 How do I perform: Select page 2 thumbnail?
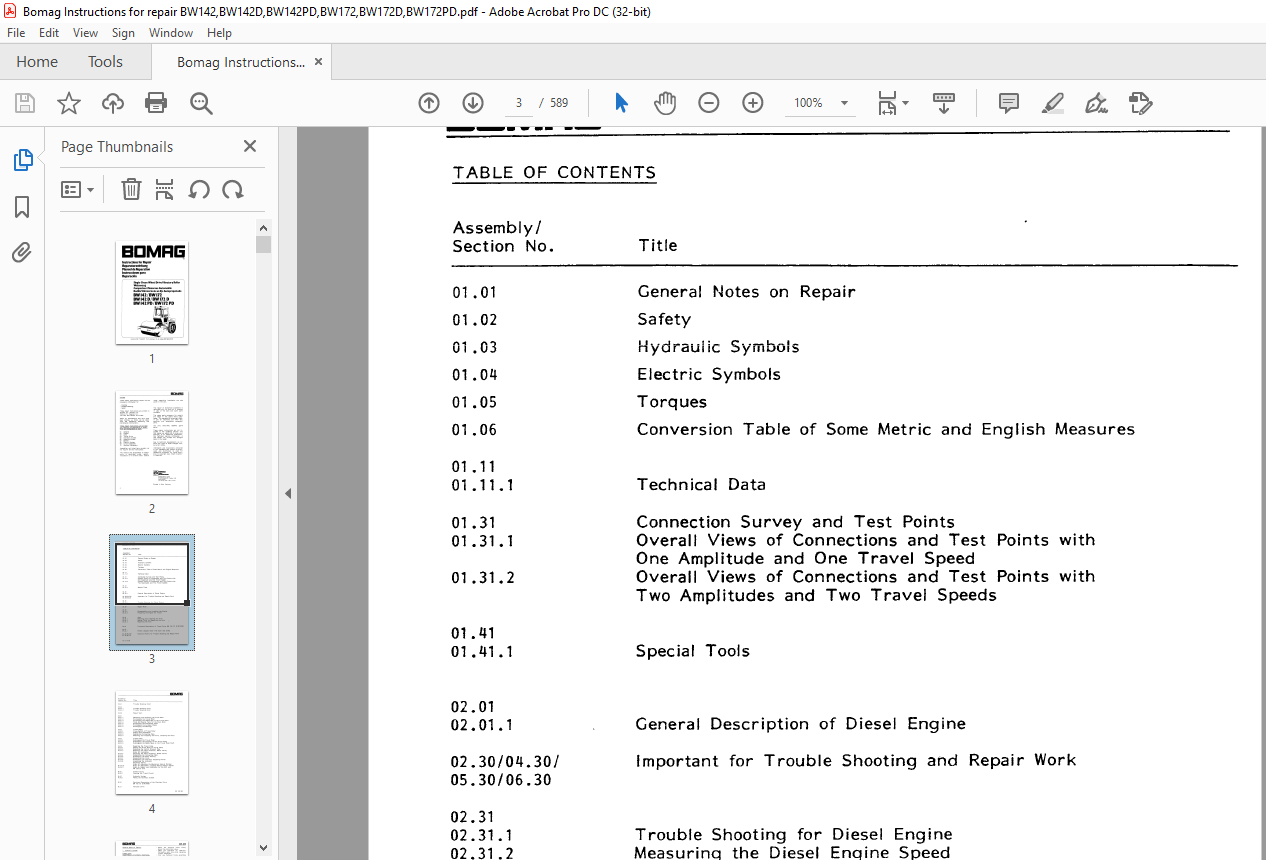click(152, 442)
